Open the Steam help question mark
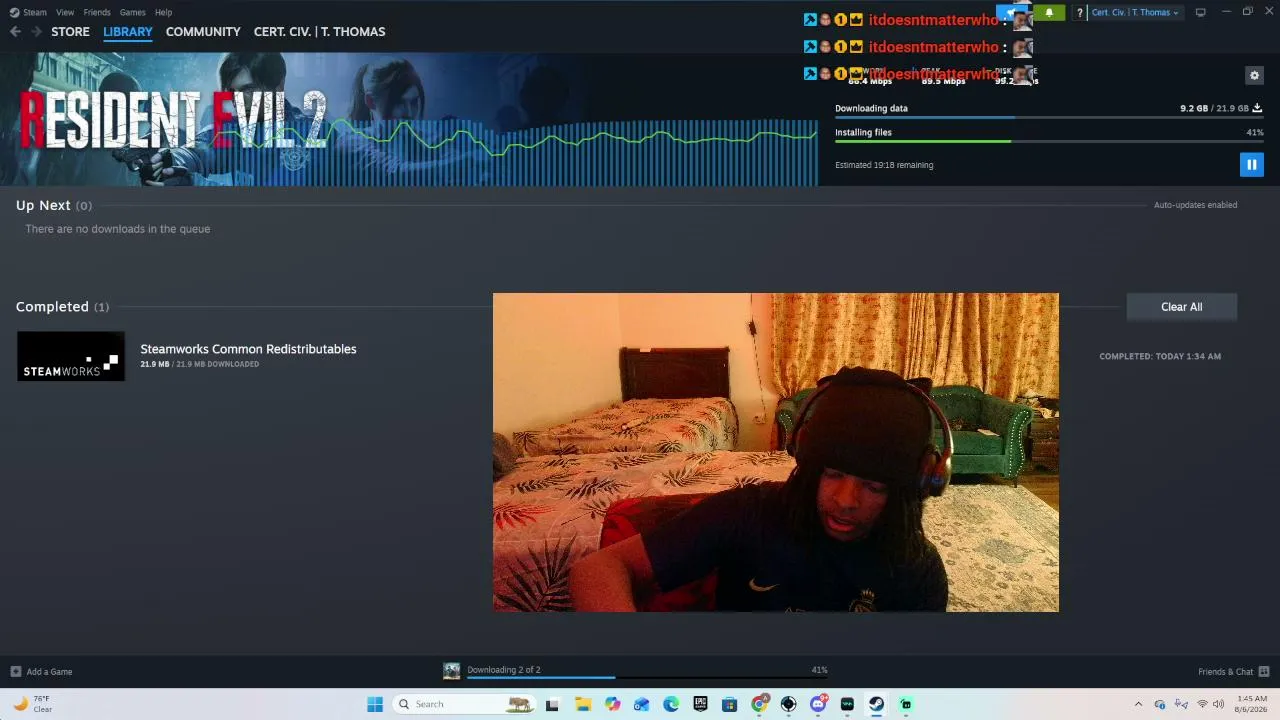This screenshot has height=720, width=1280. (1079, 13)
